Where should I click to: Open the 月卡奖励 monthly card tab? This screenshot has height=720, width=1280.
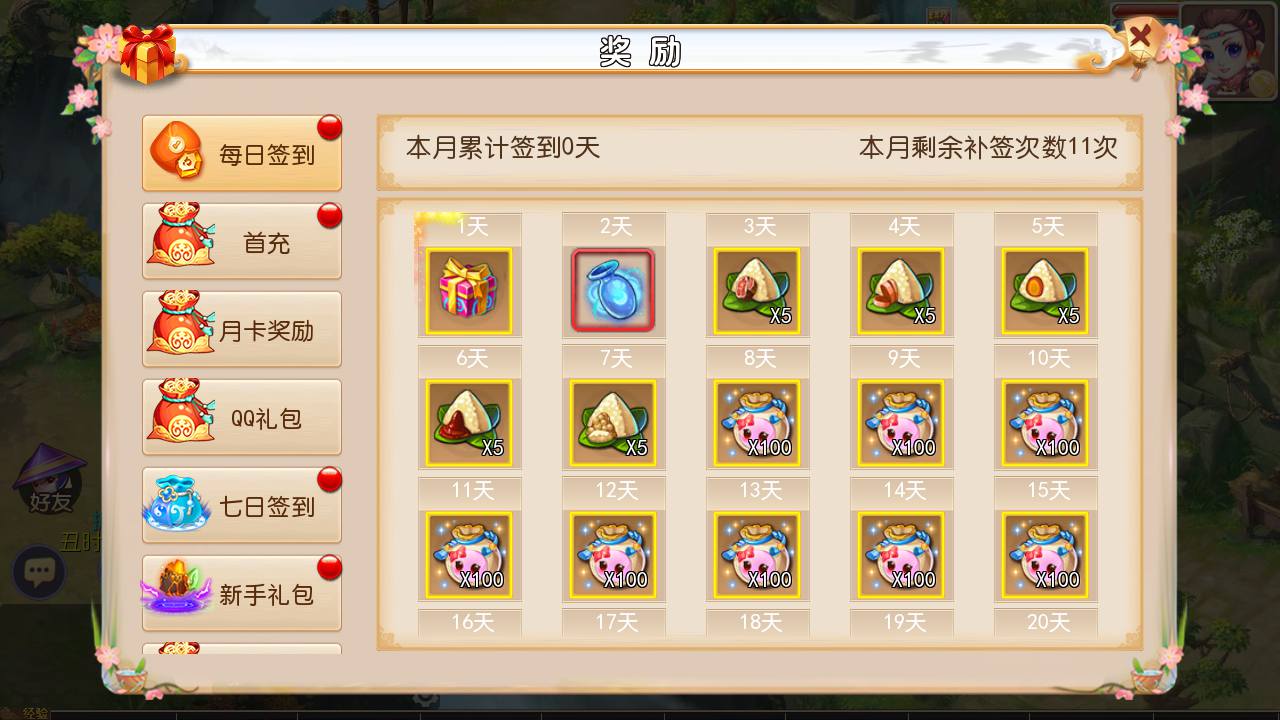(x=242, y=329)
